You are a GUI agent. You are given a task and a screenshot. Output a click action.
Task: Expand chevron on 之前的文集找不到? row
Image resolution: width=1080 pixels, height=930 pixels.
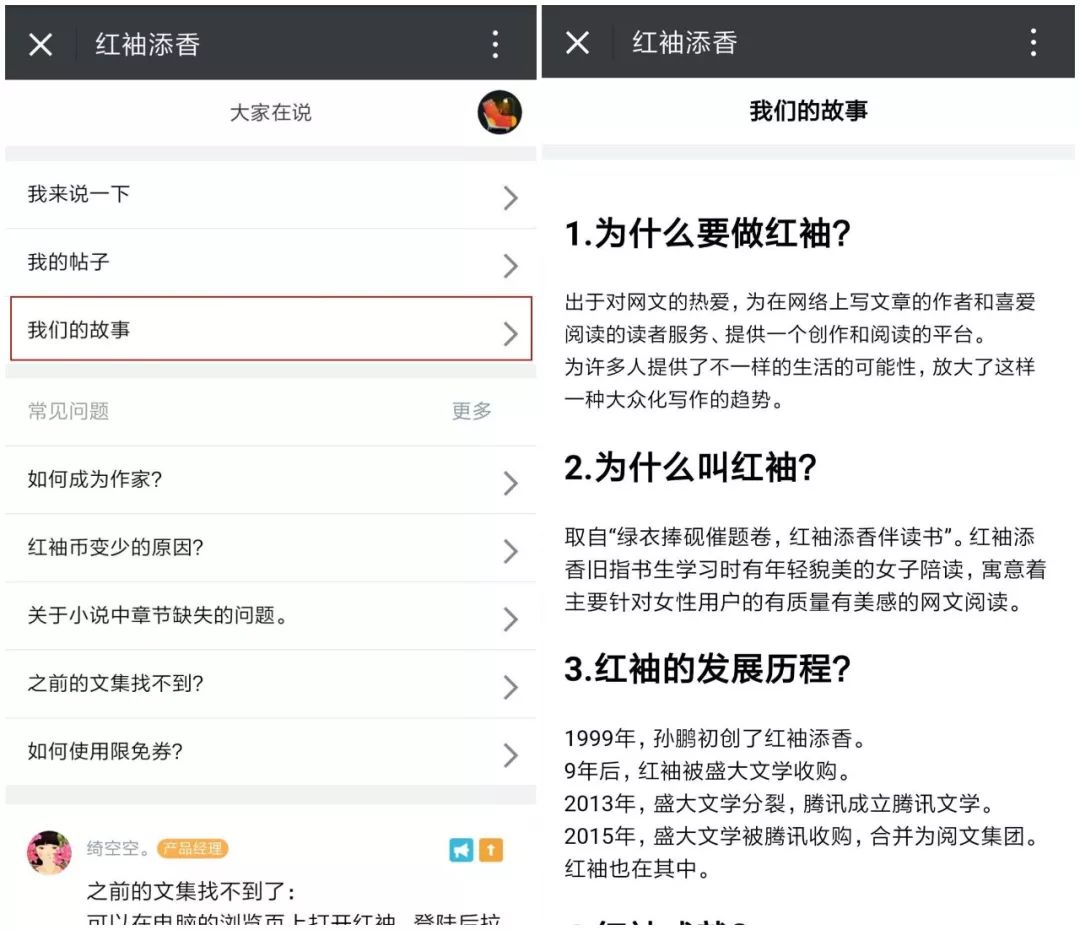pyautogui.click(x=510, y=688)
